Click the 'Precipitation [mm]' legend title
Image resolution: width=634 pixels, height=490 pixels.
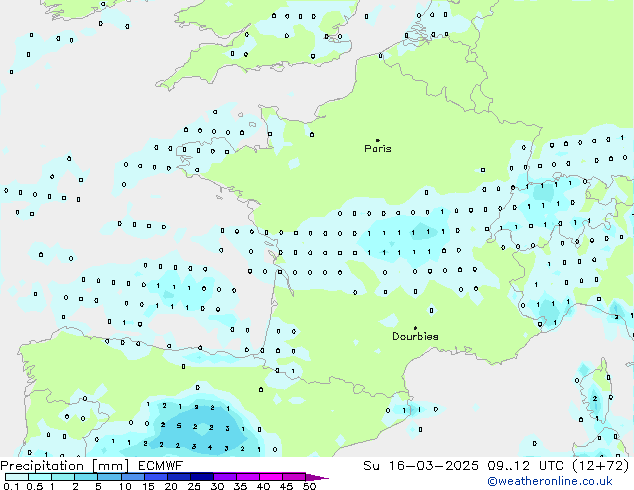pos(65,466)
